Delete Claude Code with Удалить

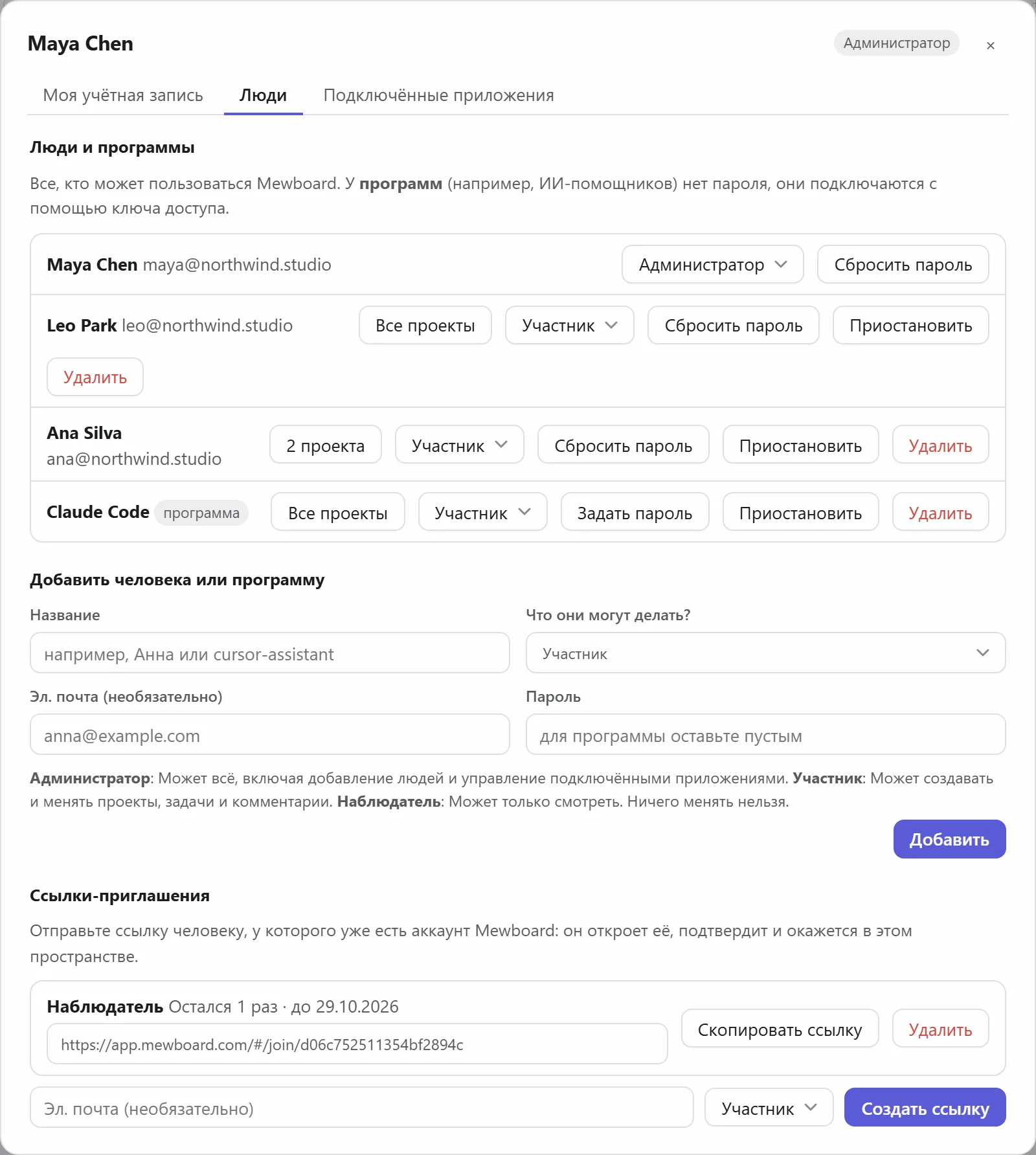(x=940, y=513)
